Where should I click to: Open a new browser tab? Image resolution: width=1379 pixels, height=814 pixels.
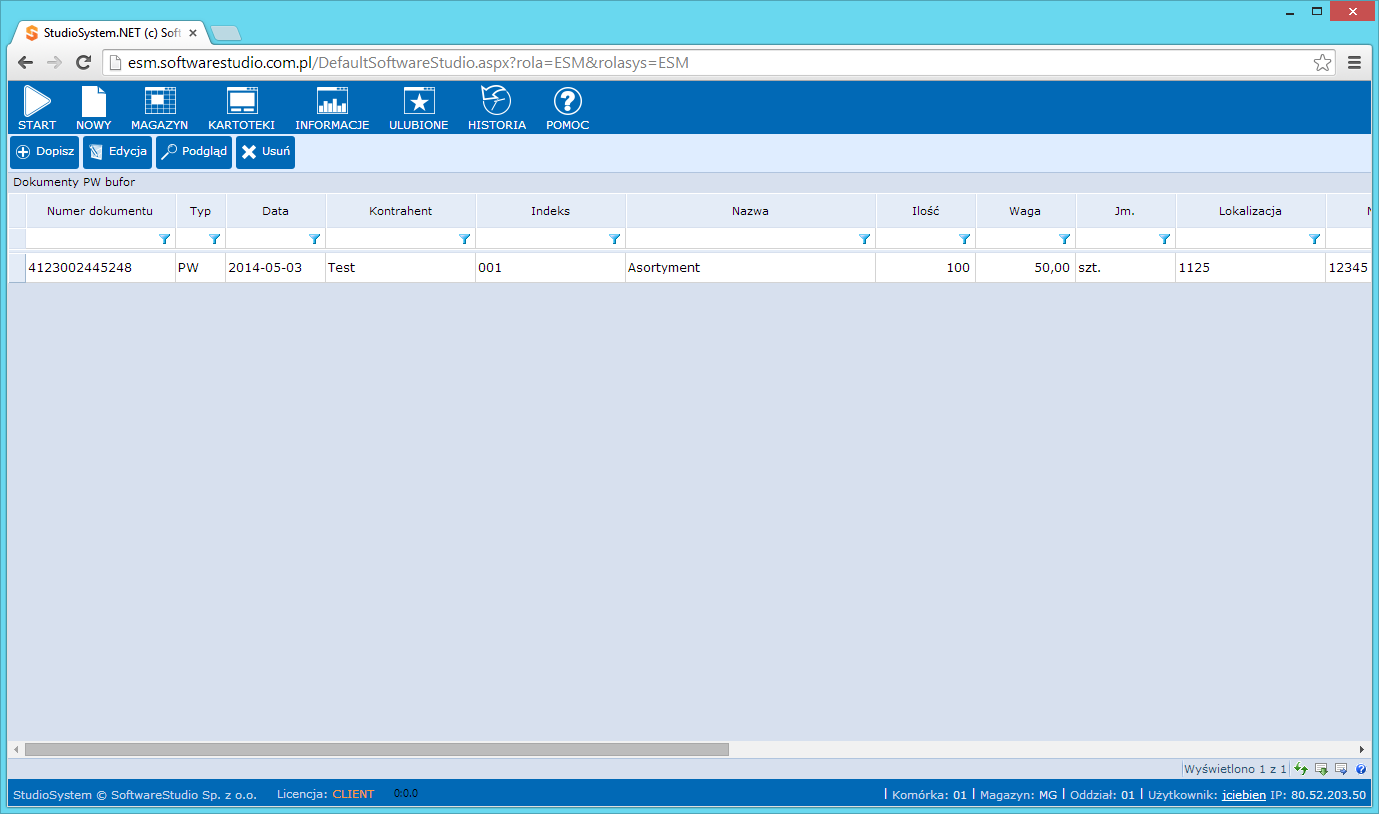pyautogui.click(x=226, y=33)
